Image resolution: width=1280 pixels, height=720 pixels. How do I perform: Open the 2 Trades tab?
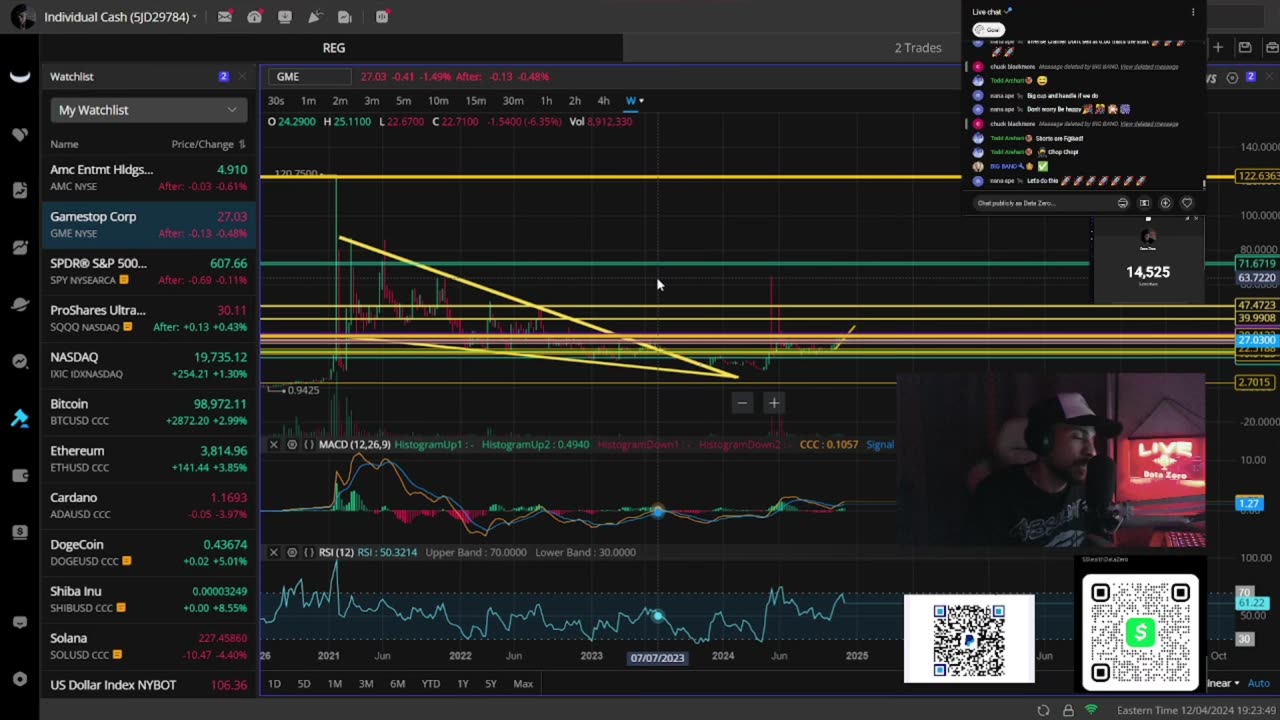918,47
